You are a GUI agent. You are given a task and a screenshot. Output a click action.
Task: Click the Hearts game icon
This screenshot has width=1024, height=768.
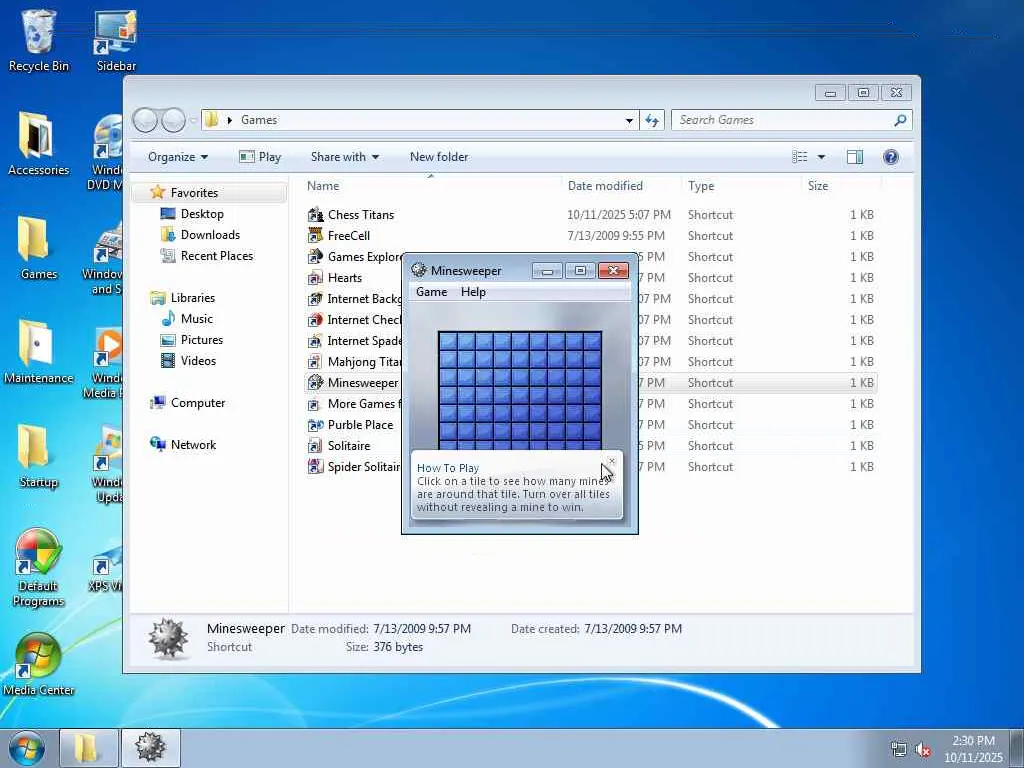click(315, 278)
